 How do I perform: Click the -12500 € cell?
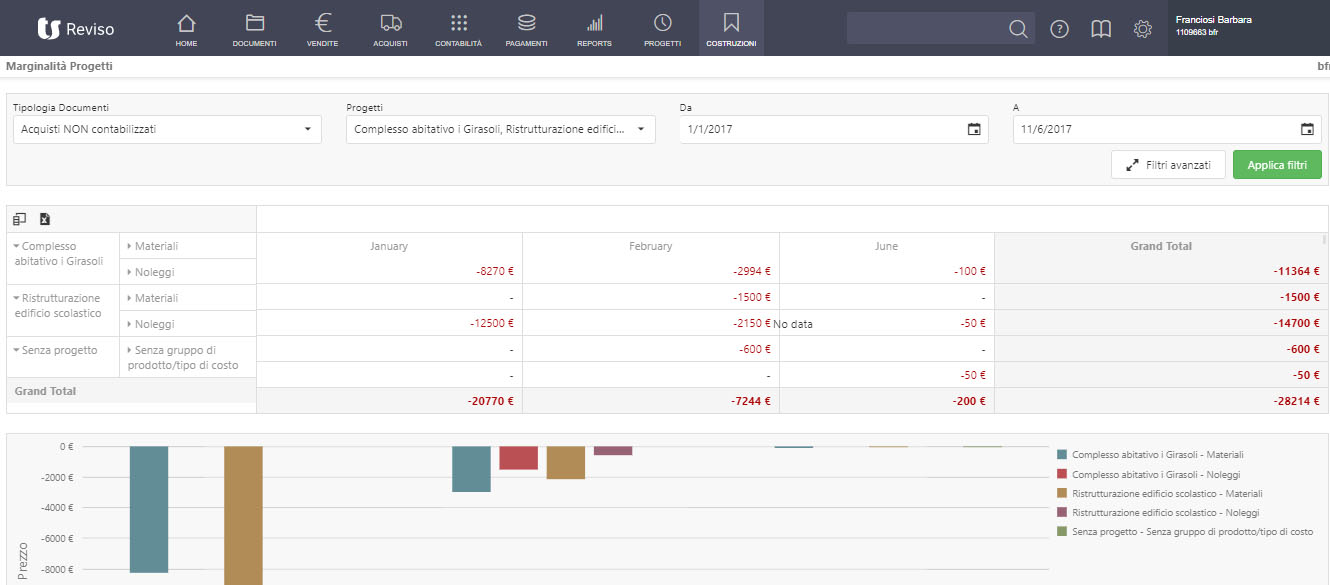(x=389, y=323)
